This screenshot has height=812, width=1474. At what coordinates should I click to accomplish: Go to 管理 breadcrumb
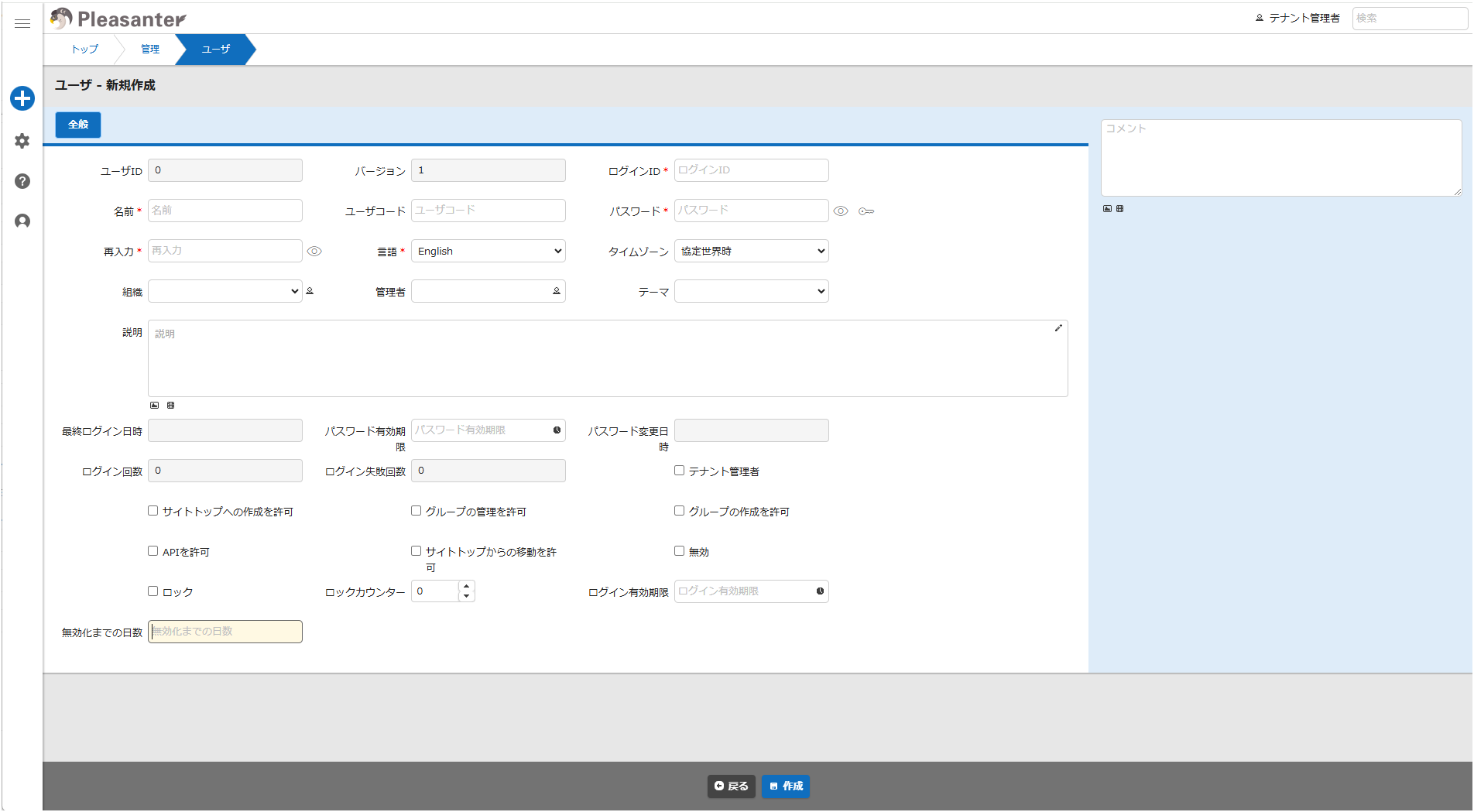[x=150, y=49]
